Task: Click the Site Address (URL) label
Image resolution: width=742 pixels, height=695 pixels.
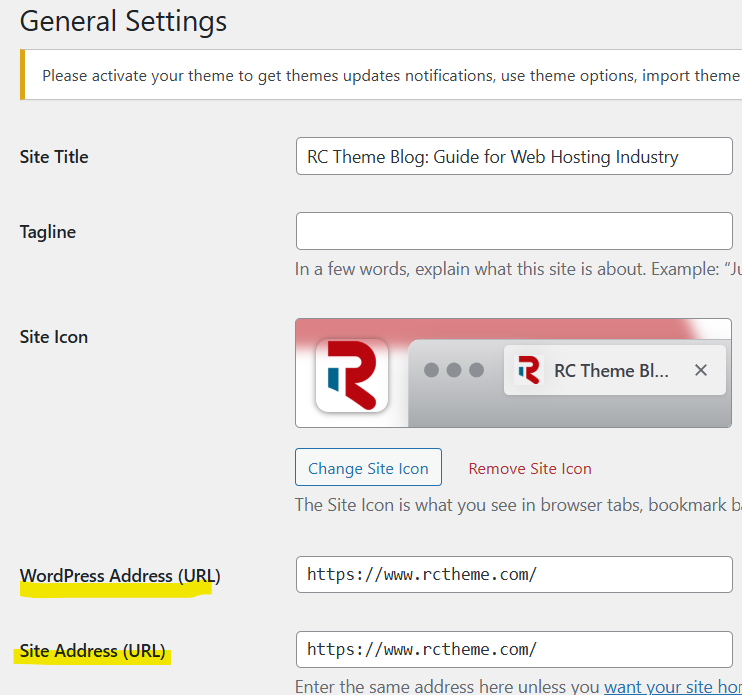Action: [93, 651]
